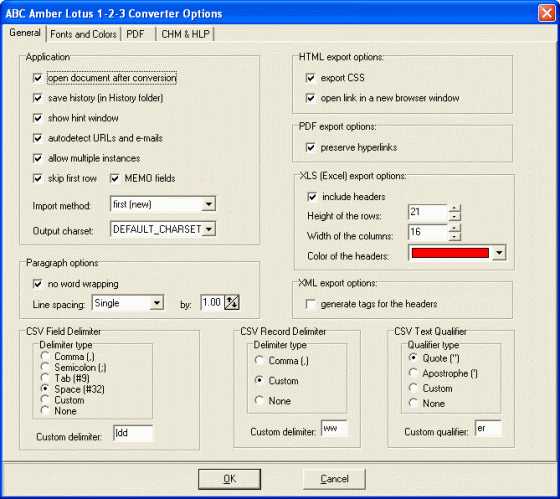Click the Height of the rows field
560x499 pixels.
pyautogui.click(x=428, y=212)
